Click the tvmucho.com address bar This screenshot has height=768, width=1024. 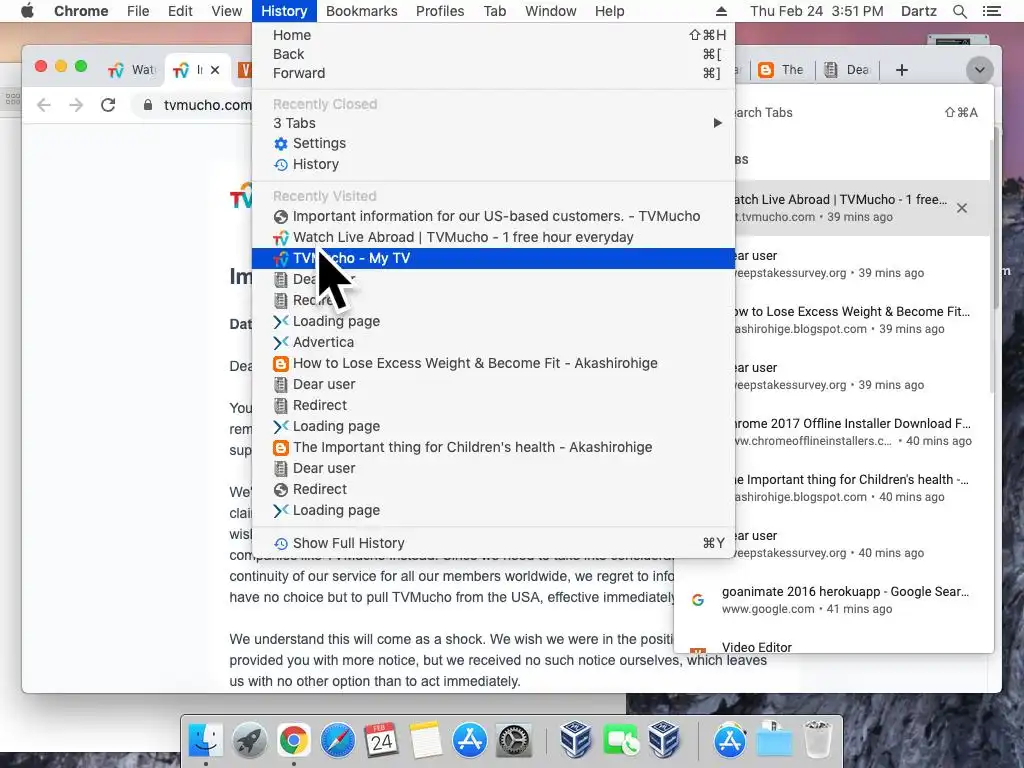207,104
